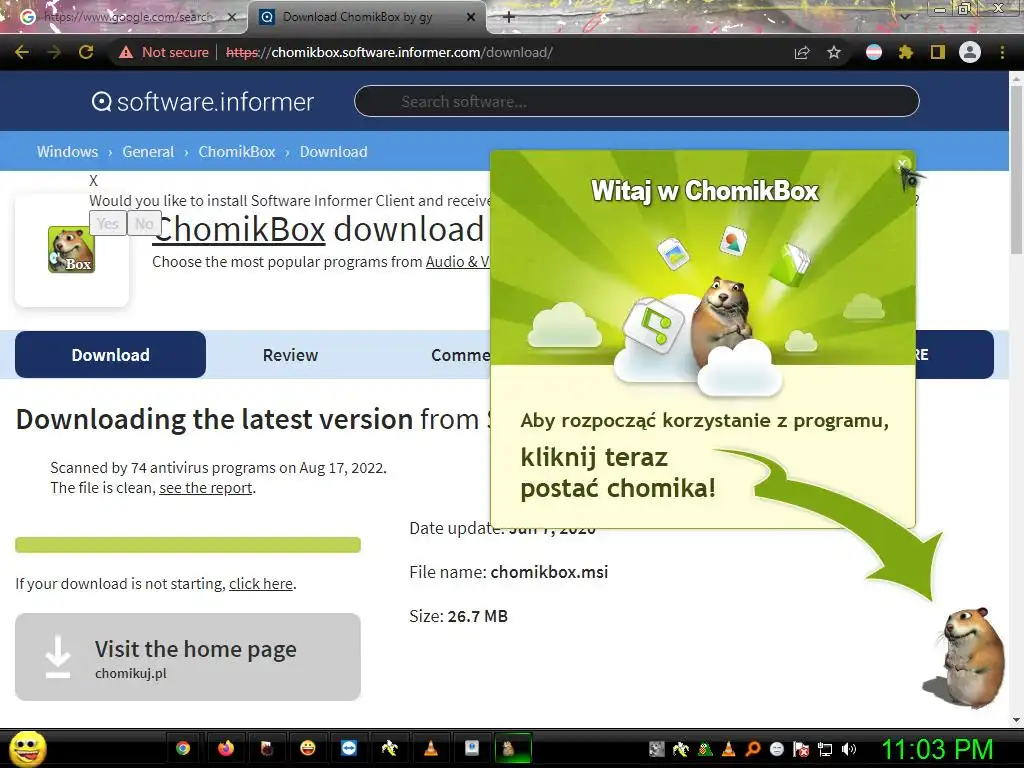Select the size value 26.7 MB
Viewport: 1024px width, 768px height.
pos(478,616)
